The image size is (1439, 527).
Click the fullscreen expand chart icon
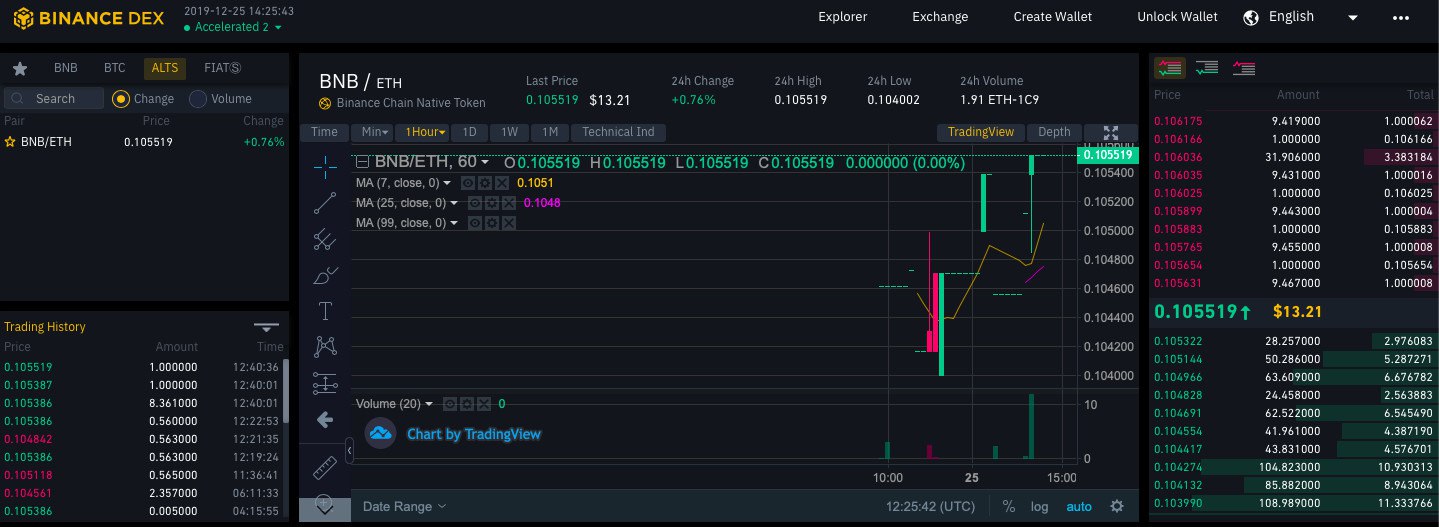[x=1110, y=132]
